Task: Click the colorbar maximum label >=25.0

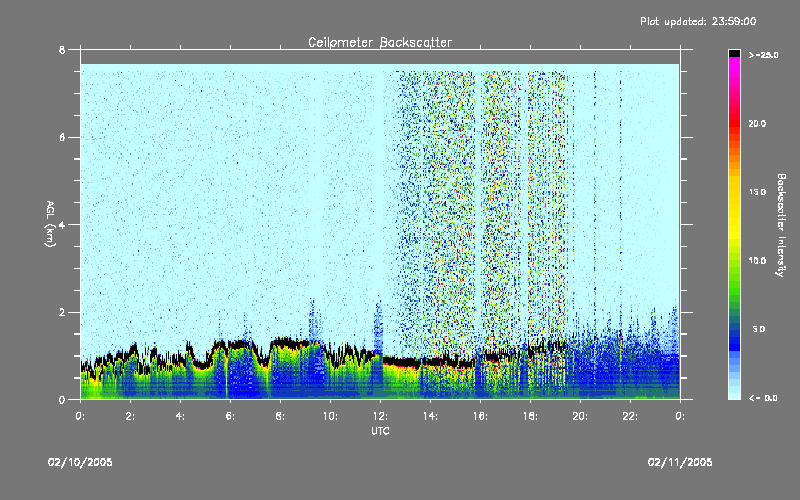Action: pyautogui.click(x=763, y=55)
